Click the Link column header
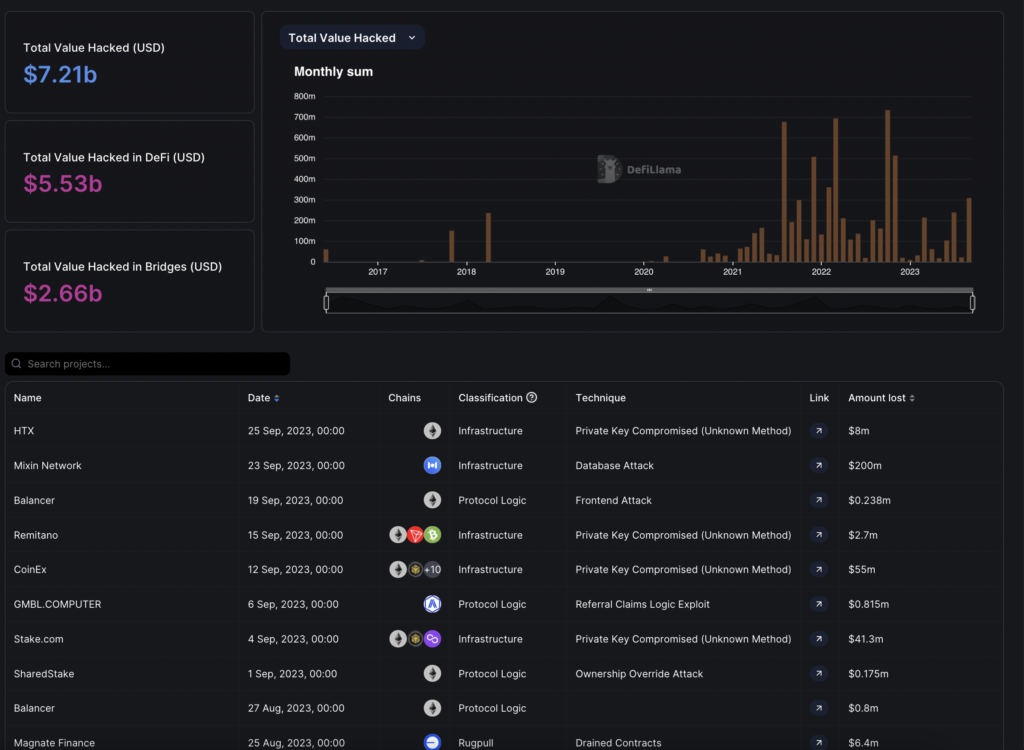This screenshot has height=750, width=1024. point(819,398)
